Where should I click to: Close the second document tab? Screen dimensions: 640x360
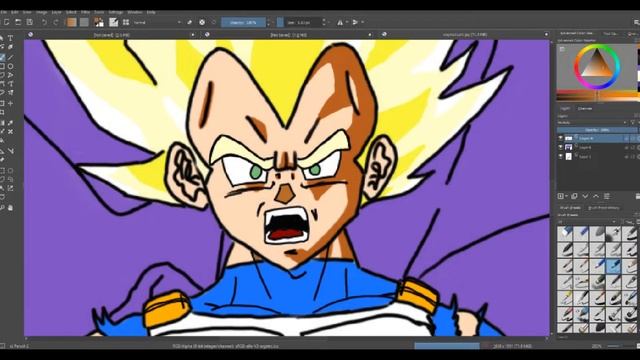tap(370, 35)
